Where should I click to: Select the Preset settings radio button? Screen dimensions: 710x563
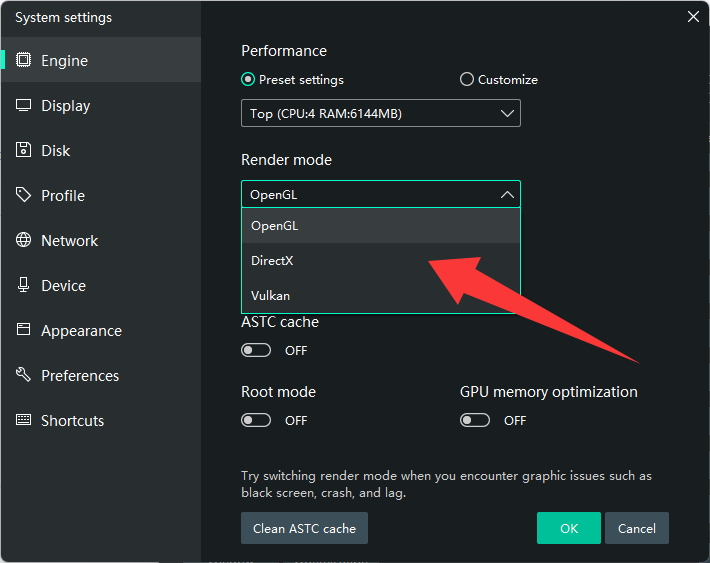pyautogui.click(x=248, y=80)
